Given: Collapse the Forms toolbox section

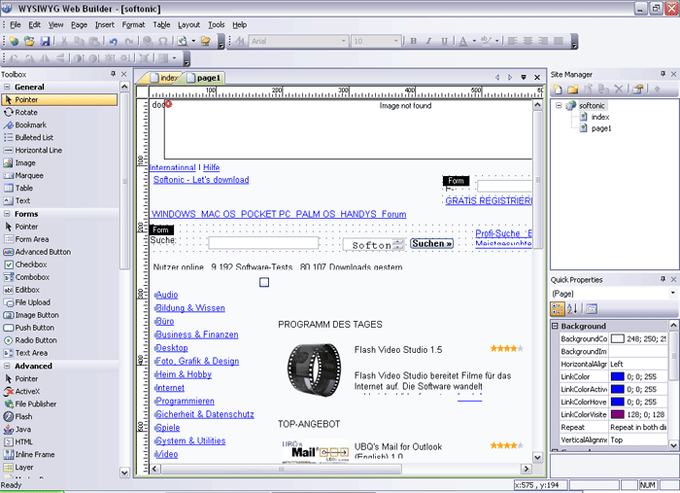Looking at the screenshot, I should [7, 214].
